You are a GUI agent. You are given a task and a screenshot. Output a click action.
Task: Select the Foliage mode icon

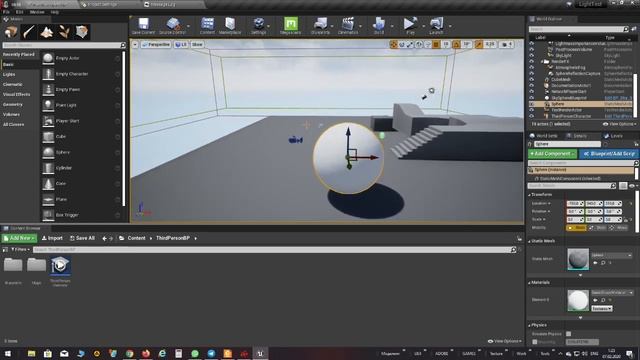(64, 32)
